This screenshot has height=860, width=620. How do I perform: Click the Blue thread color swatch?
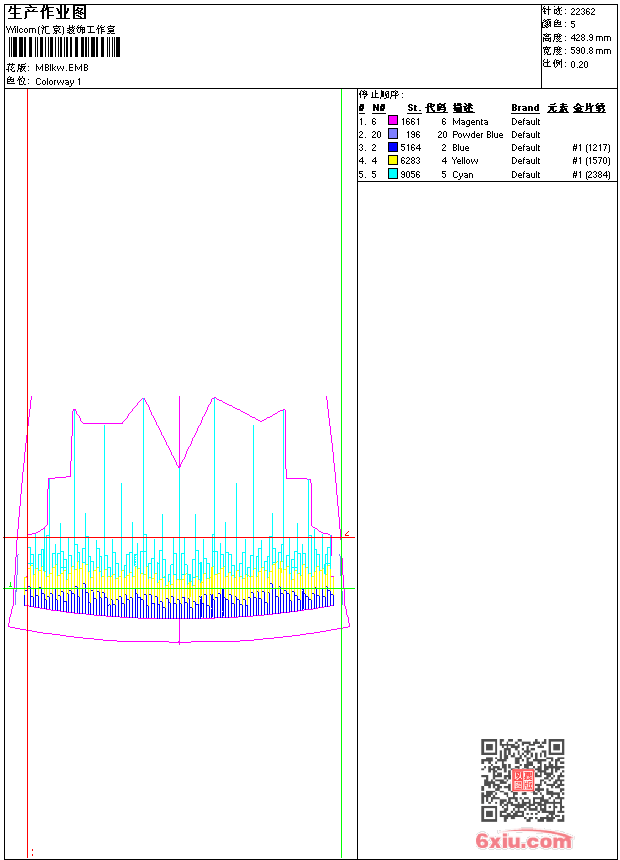393,147
